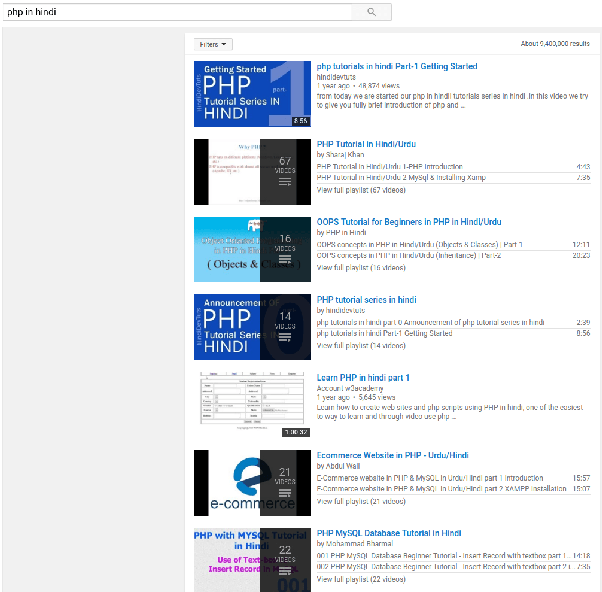The width and height of the screenshot is (602, 592).
Task: View full playlist (22 videos)
Action: [361, 579]
